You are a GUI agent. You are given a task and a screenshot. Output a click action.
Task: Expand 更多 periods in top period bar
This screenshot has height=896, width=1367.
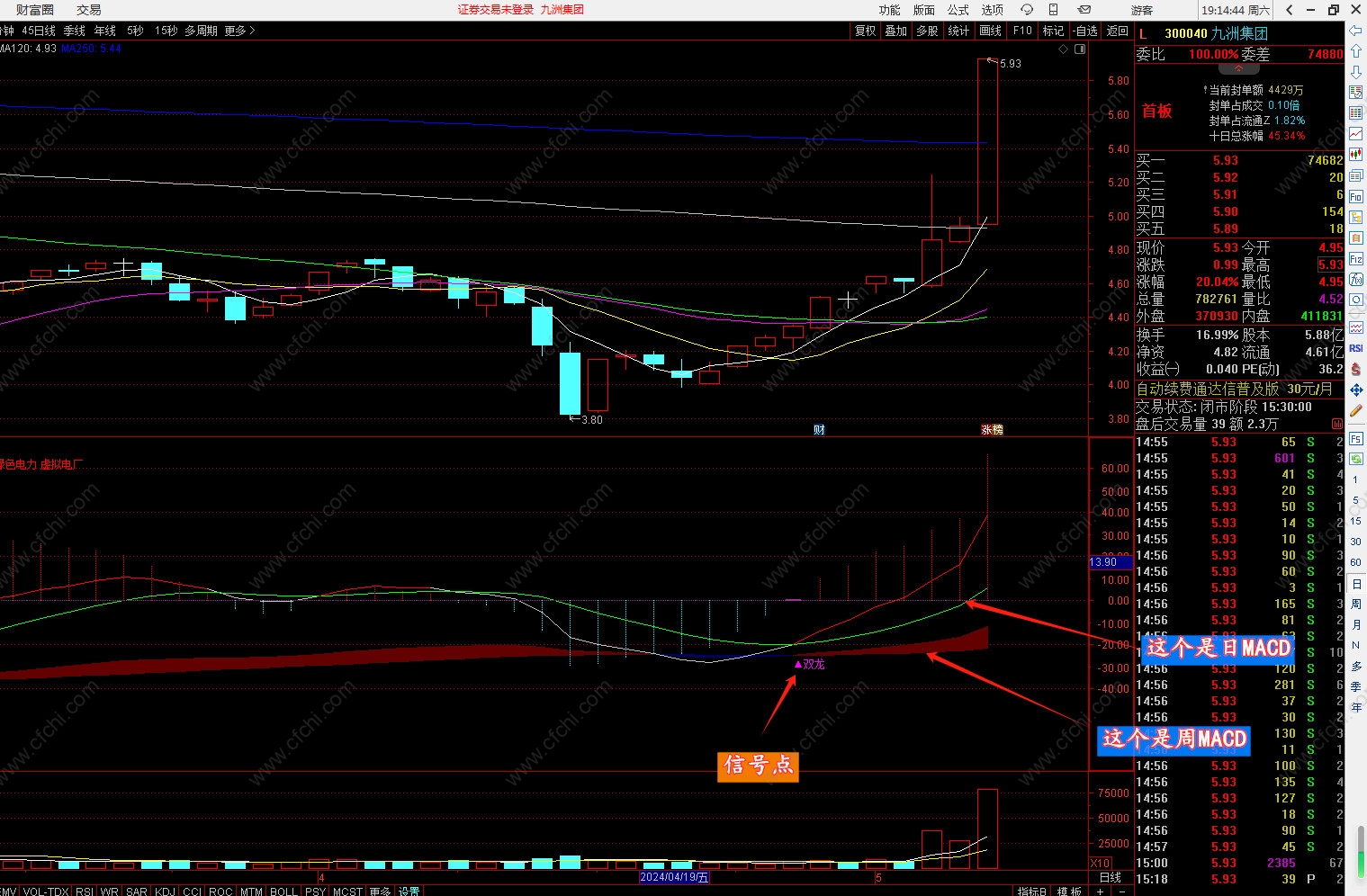click(x=240, y=31)
